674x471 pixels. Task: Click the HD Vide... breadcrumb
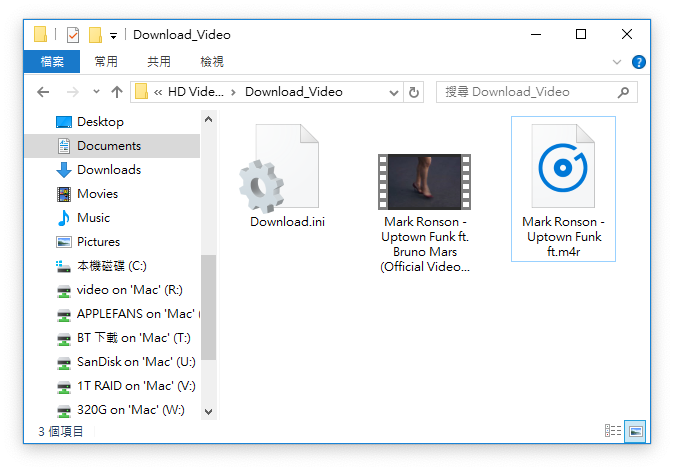click(196, 92)
